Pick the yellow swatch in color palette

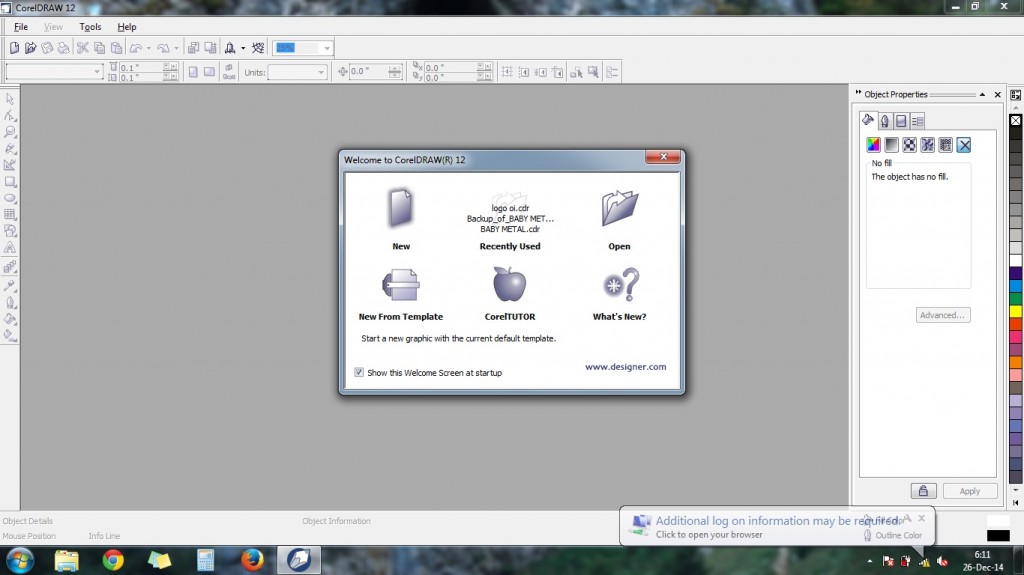1016,311
